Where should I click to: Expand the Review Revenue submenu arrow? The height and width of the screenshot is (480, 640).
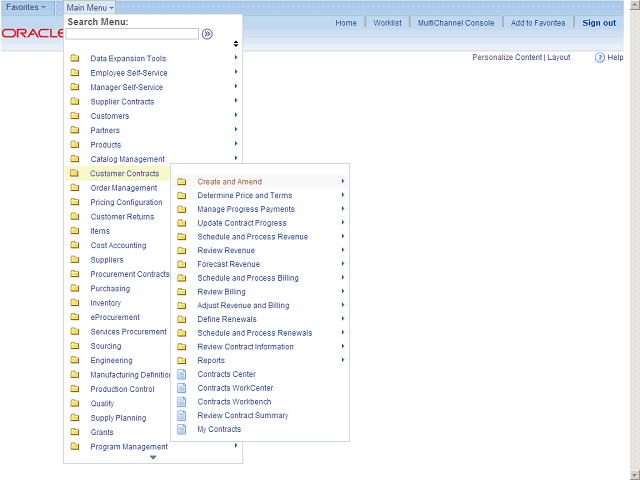point(343,250)
